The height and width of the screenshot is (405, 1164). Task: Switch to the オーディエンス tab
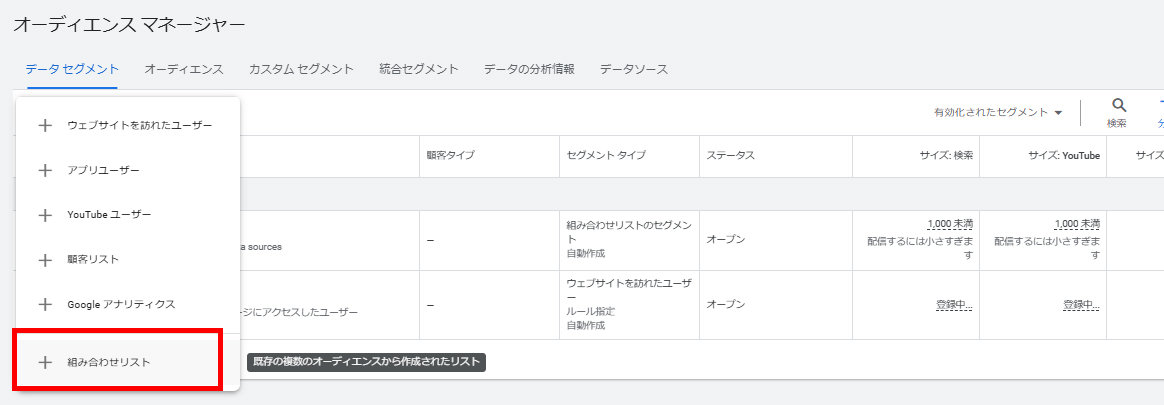point(183,69)
